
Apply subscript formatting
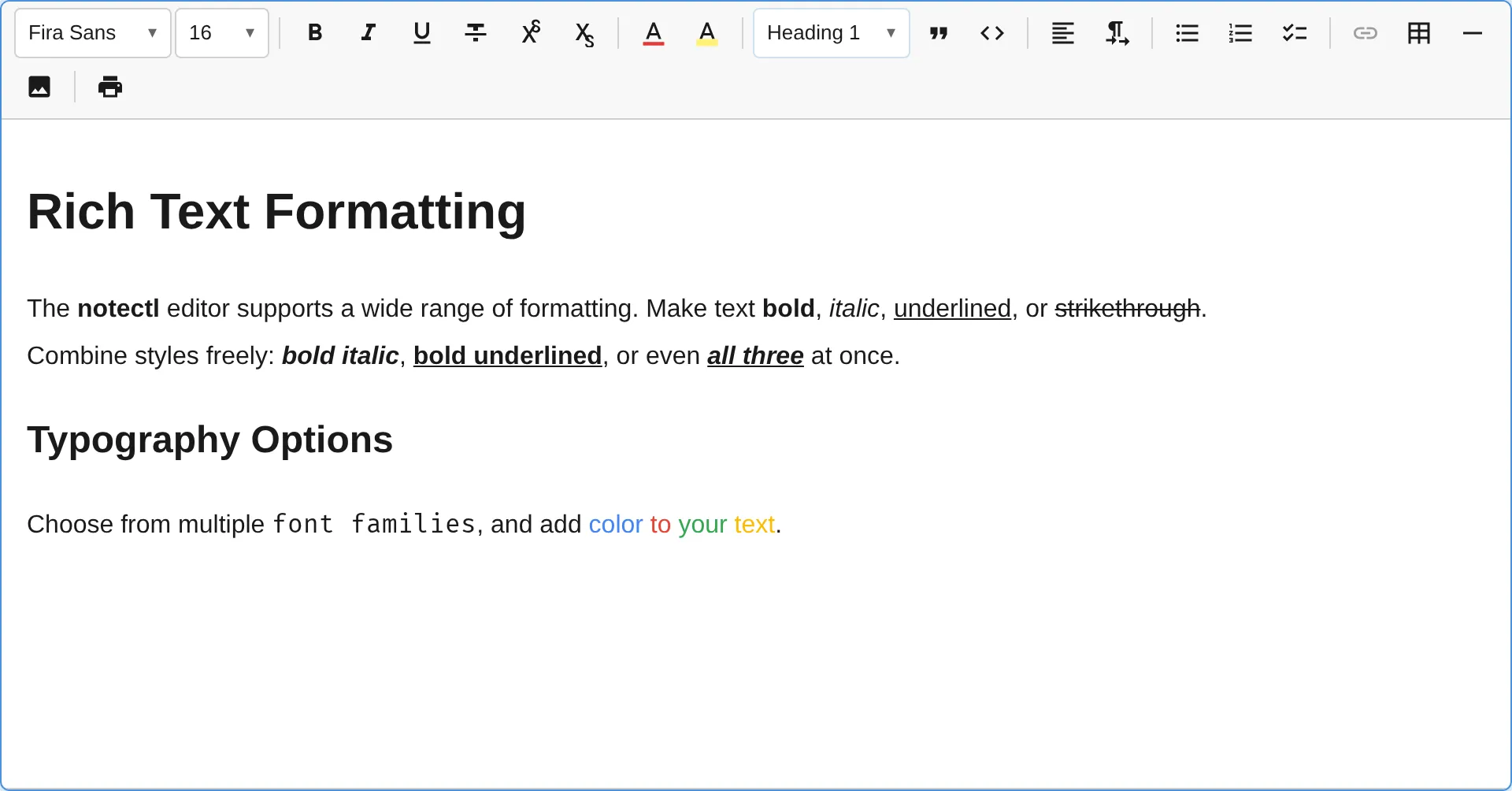click(x=584, y=34)
